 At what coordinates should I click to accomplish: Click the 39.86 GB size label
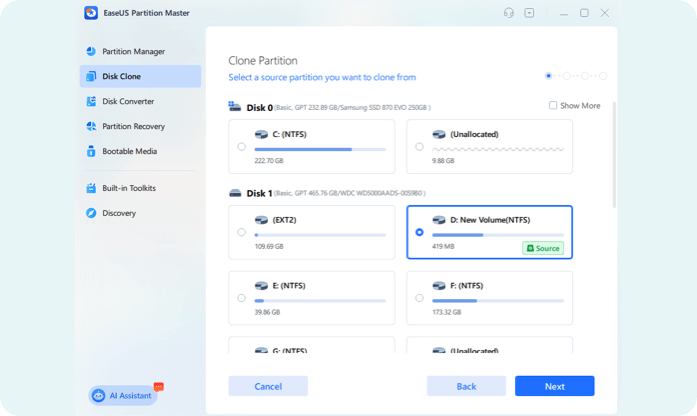(x=267, y=312)
